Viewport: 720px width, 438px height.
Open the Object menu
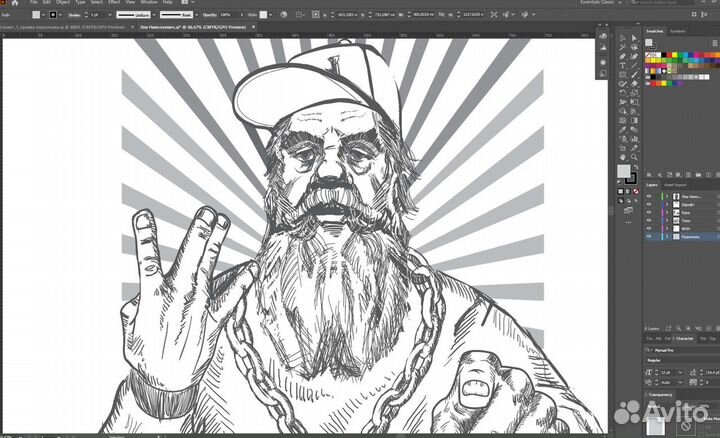[x=62, y=3]
